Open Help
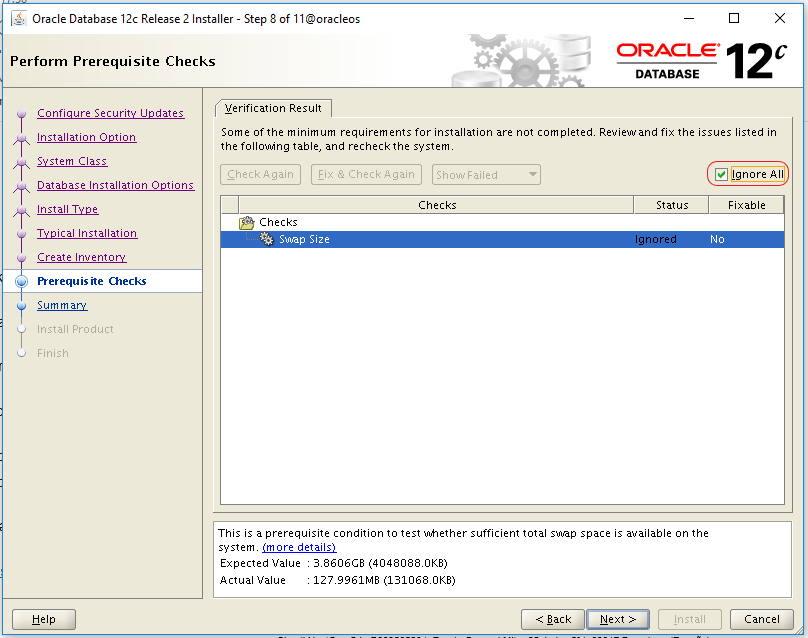Image resolution: width=808 pixels, height=638 pixels. pyautogui.click(x=44, y=619)
